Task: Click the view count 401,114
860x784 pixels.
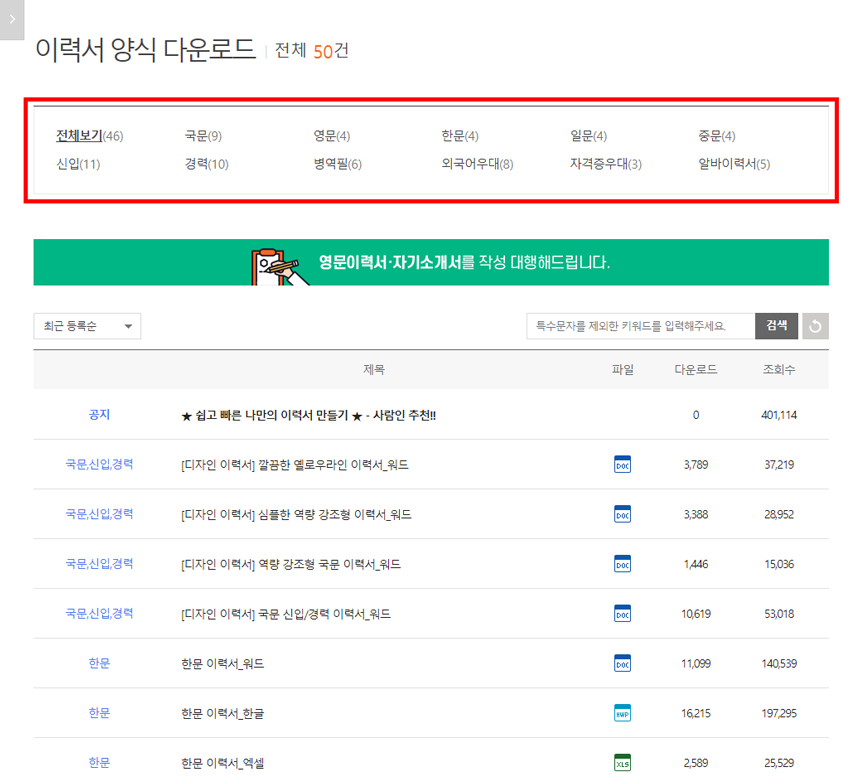Action: click(x=779, y=415)
